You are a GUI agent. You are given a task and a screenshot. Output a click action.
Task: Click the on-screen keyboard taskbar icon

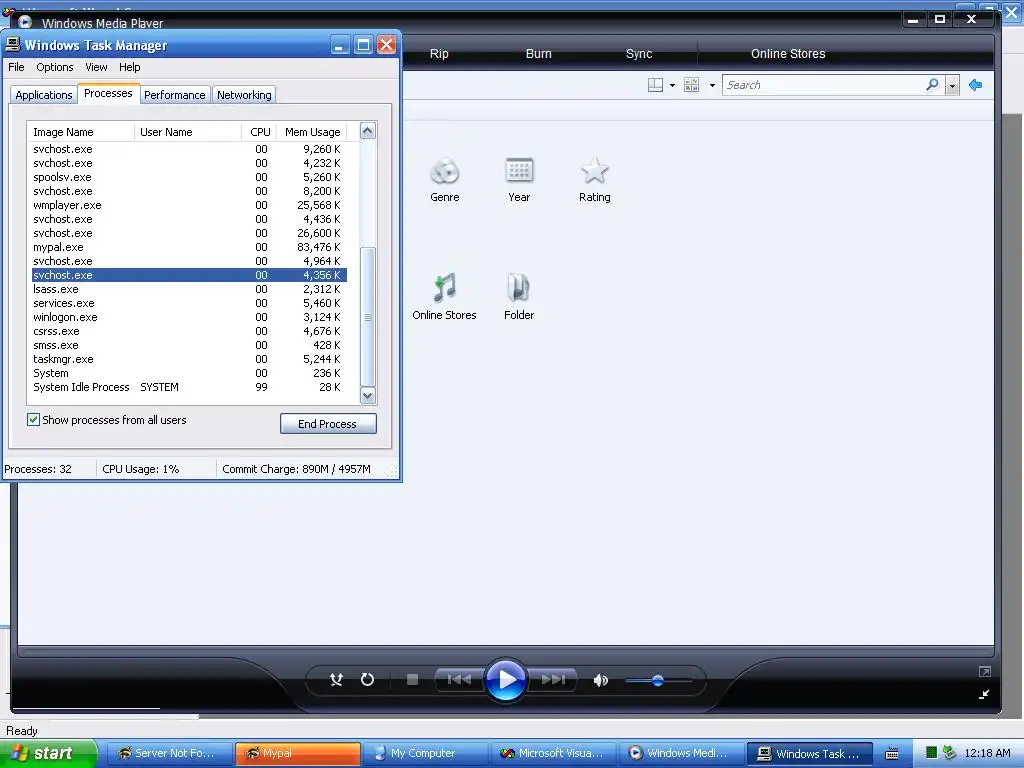coord(892,754)
